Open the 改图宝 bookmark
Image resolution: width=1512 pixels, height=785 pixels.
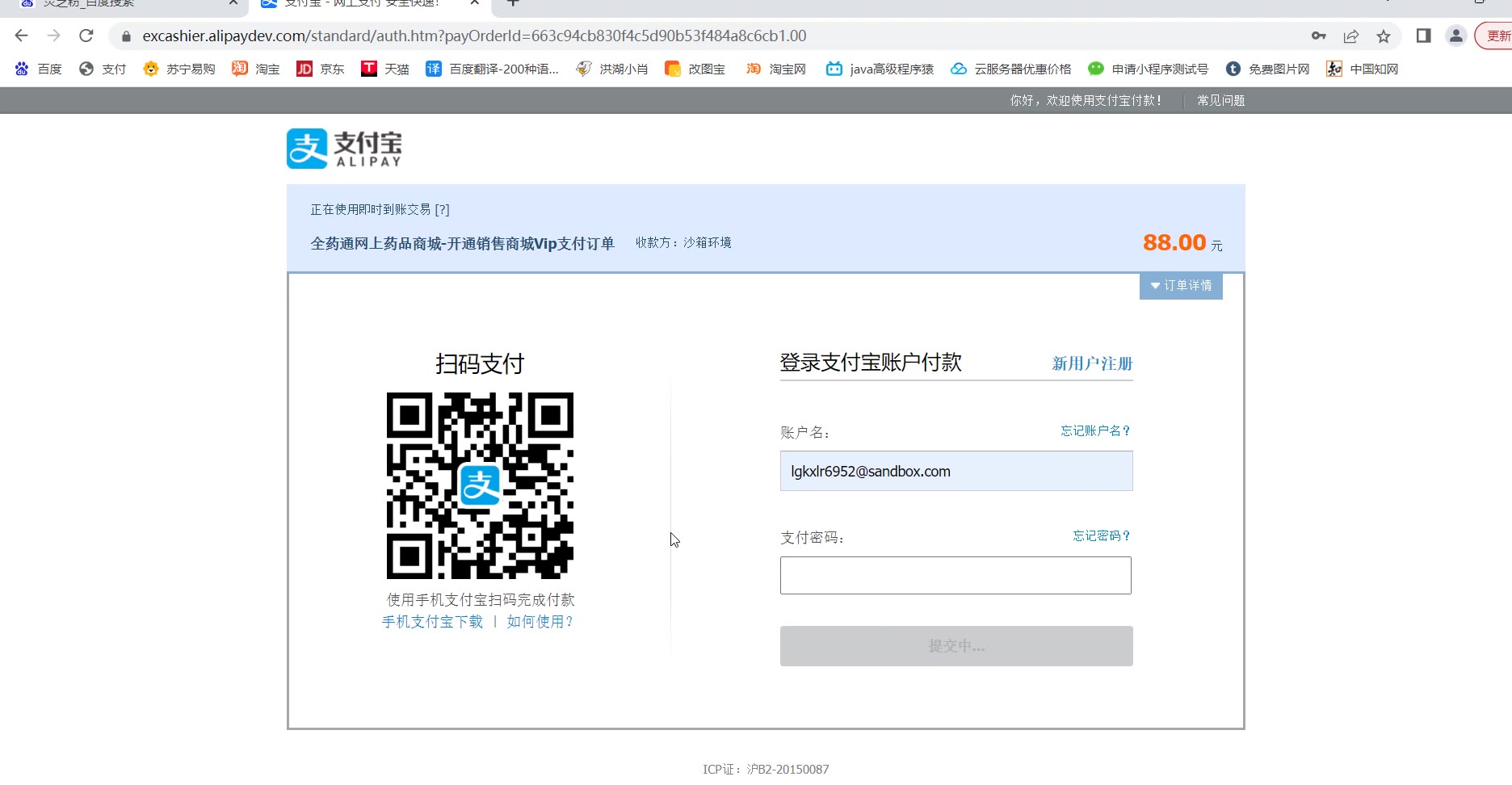click(695, 69)
